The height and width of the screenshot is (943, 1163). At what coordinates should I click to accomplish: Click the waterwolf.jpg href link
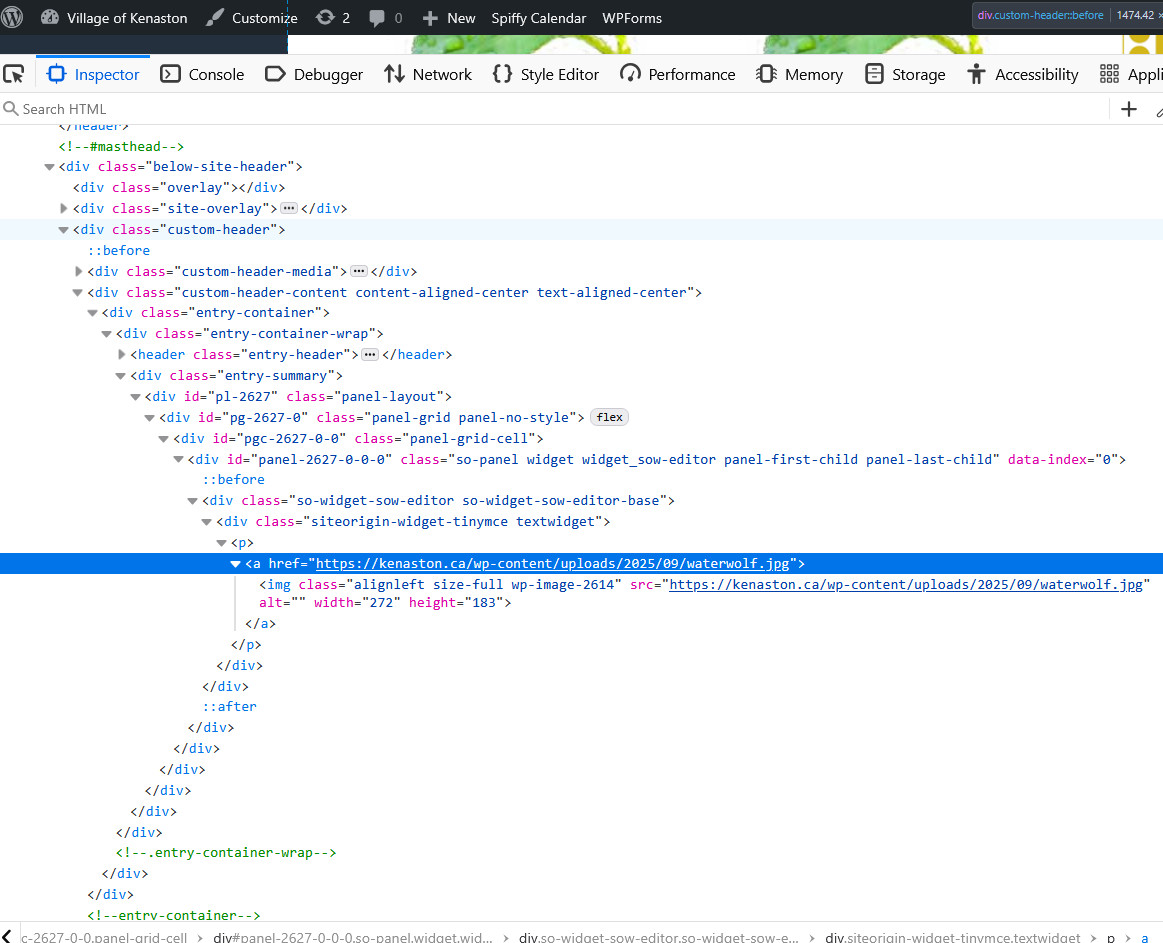(552, 563)
